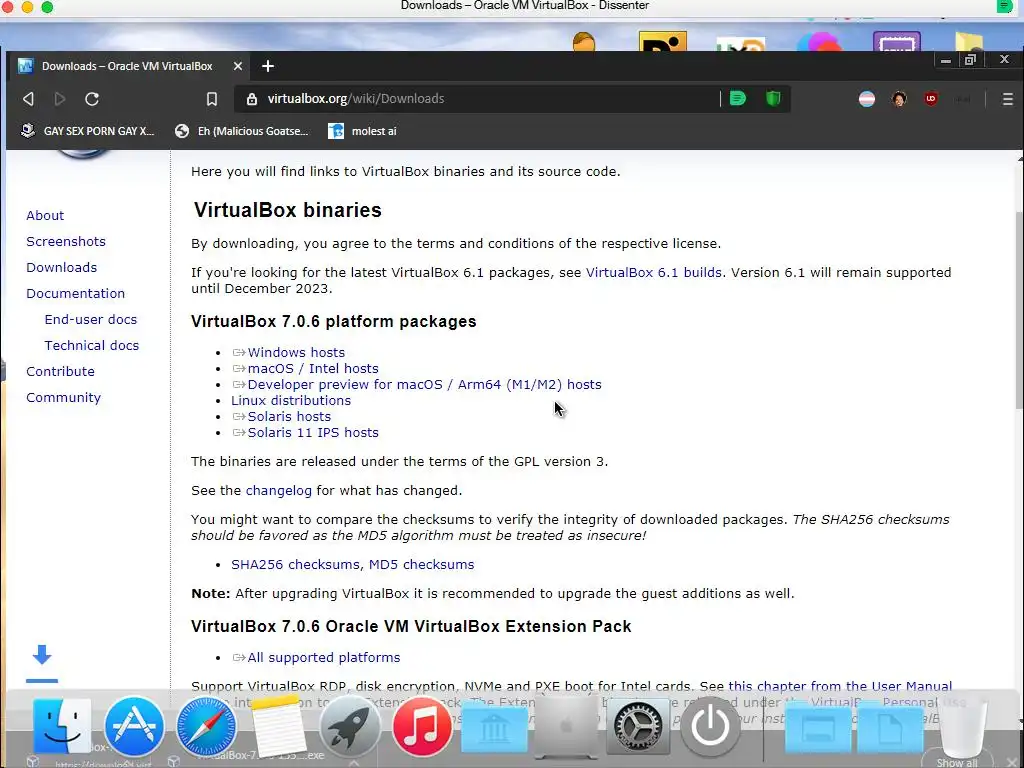Screen dimensions: 1024x768
Task: Open the Trash in the dock
Action: (x=961, y=726)
